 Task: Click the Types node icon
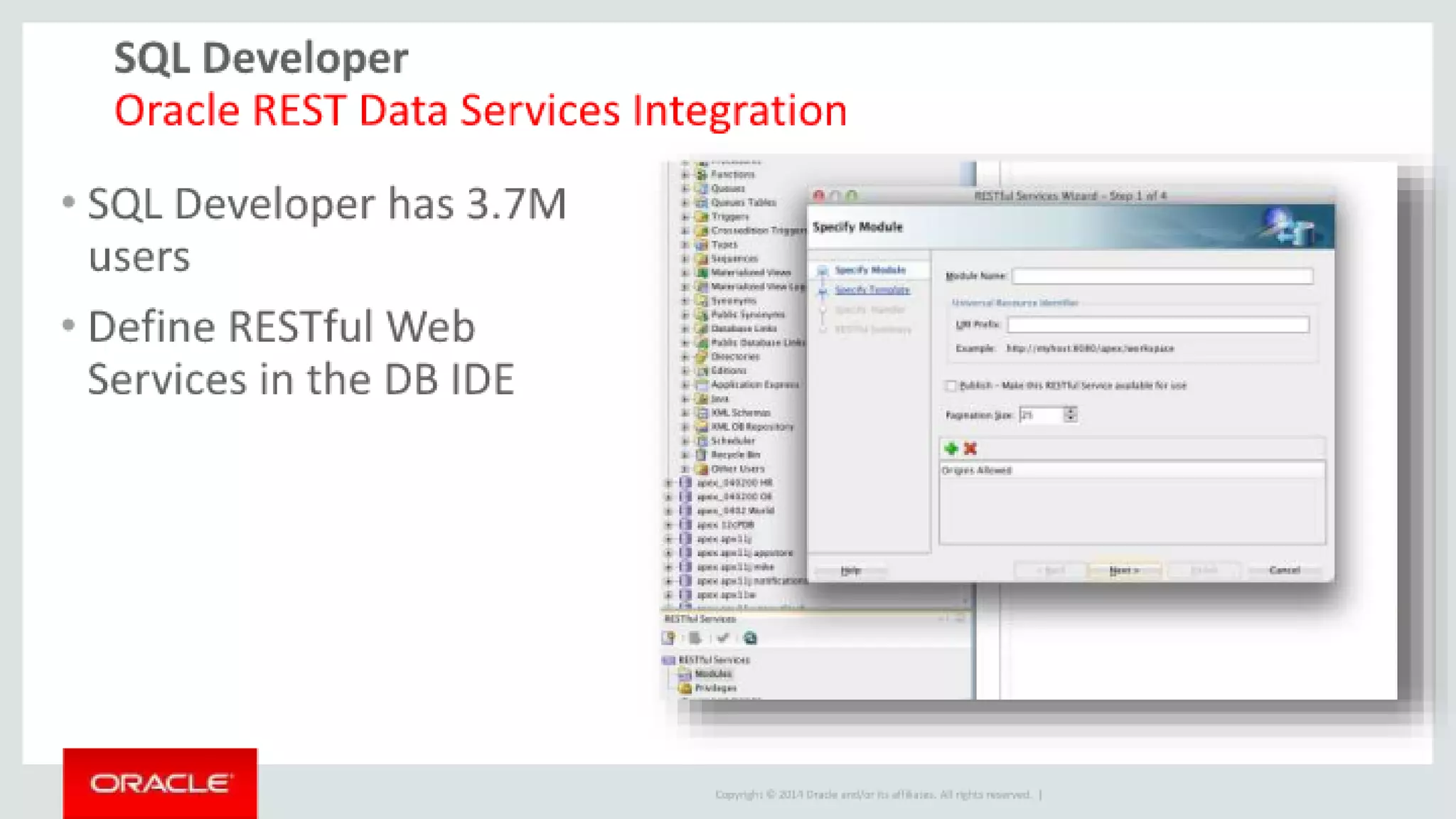[701, 245]
